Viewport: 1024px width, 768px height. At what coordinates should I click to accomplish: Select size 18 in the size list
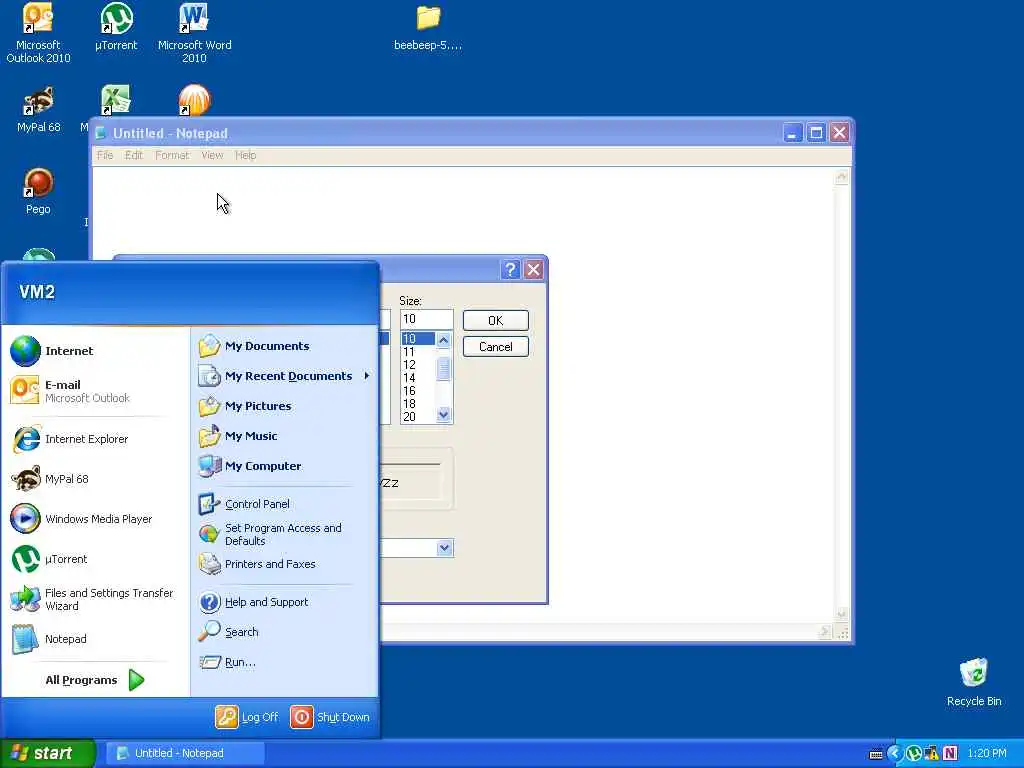[x=418, y=404]
